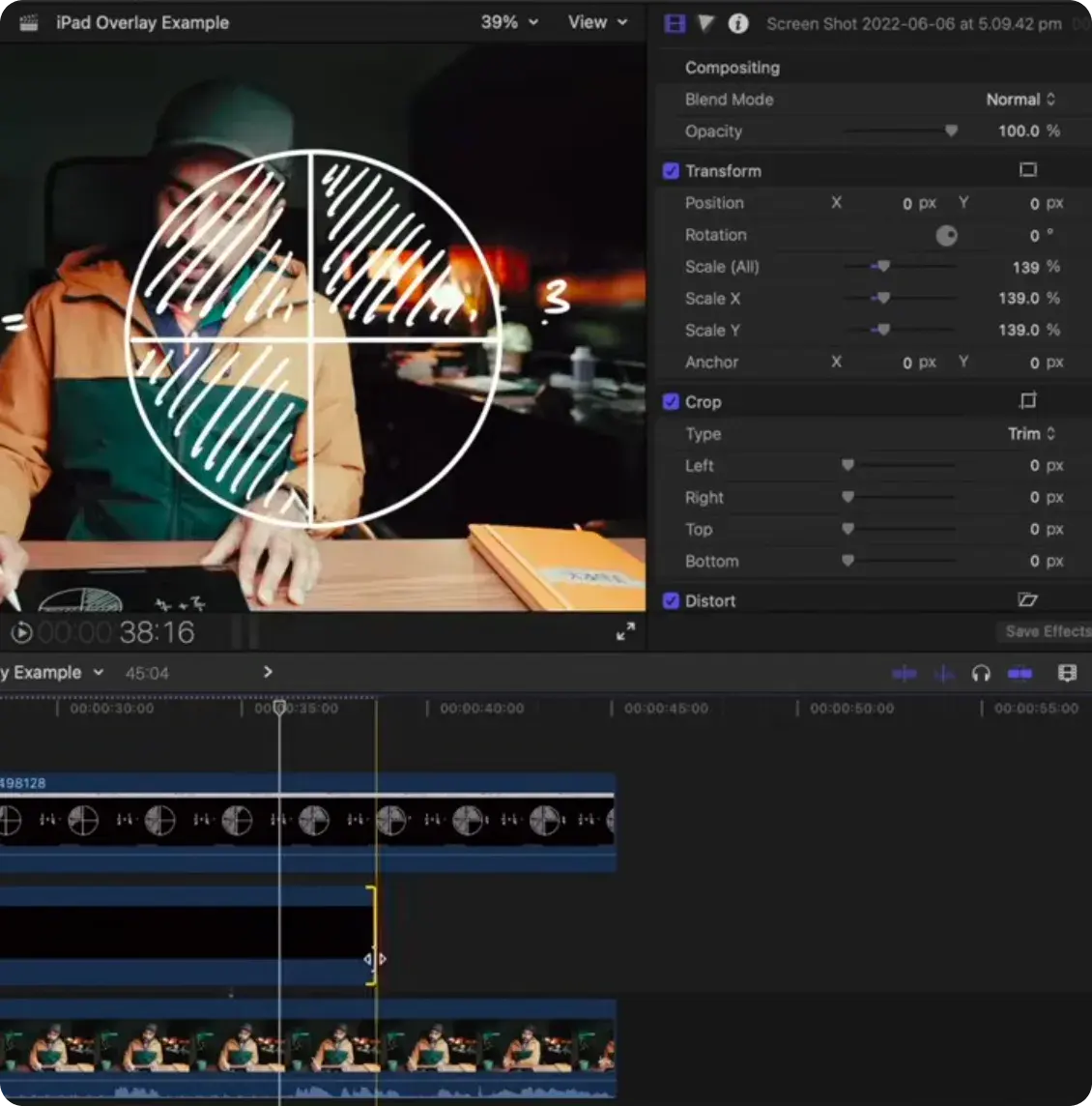Click the playhead marker on ruler
The height and width of the screenshot is (1106, 1092).
[x=280, y=707]
